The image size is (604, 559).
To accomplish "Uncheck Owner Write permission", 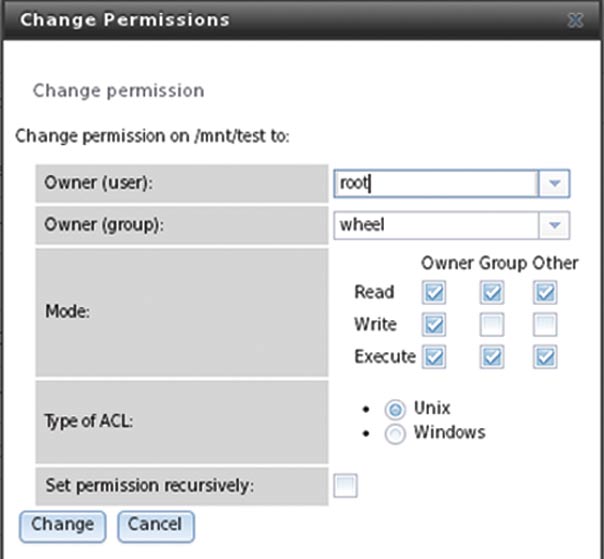I will click(x=434, y=325).
